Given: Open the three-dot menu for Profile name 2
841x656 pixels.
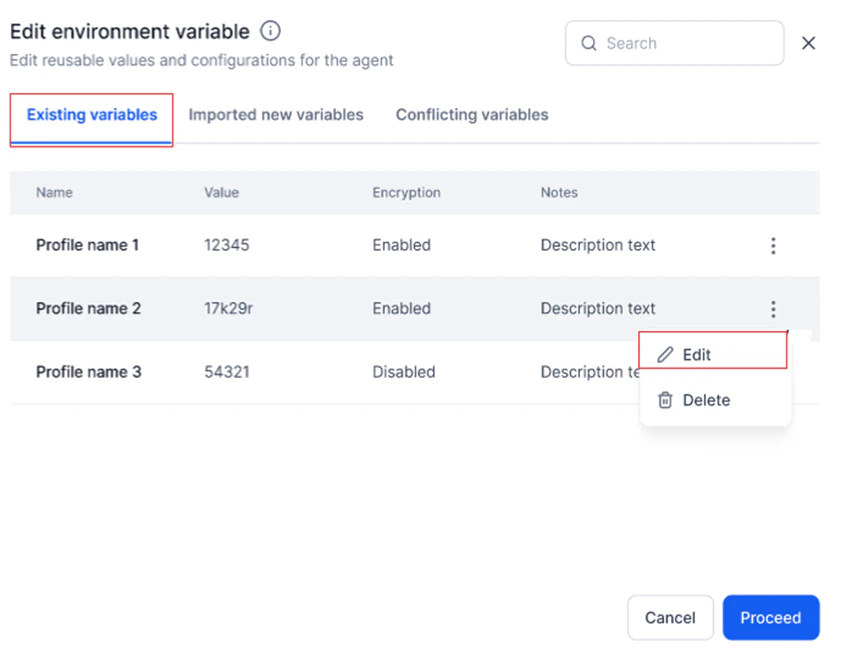Looking at the screenshot, I should coord(773,309).
